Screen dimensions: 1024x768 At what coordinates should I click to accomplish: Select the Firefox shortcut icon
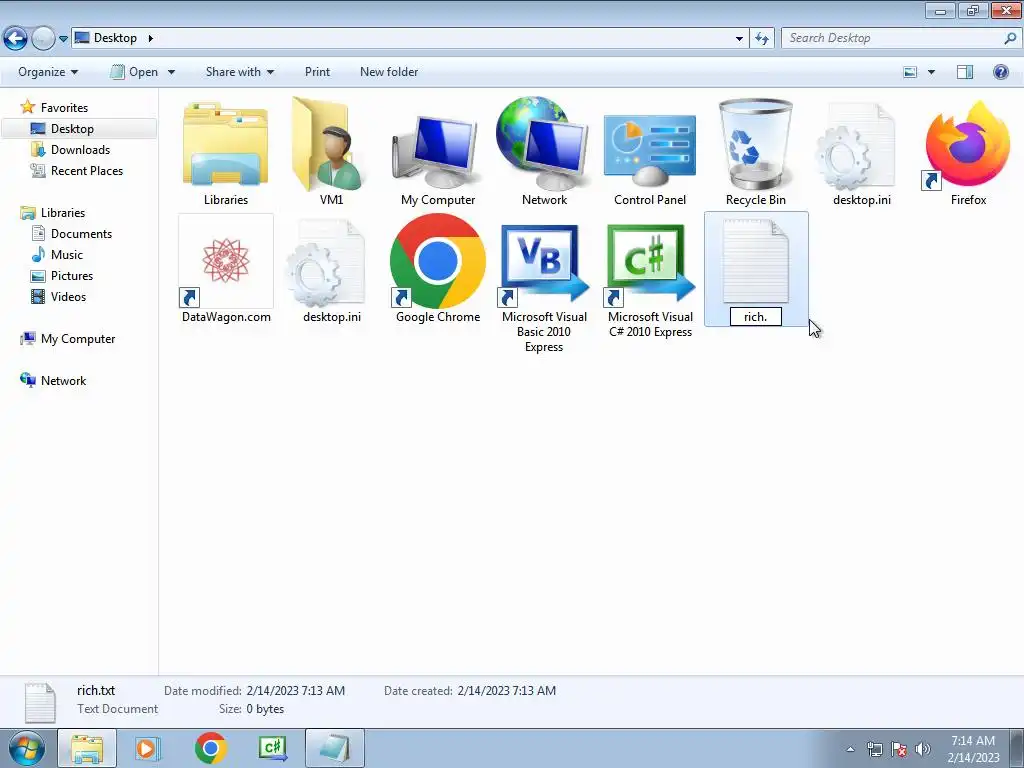click(967, 145)
